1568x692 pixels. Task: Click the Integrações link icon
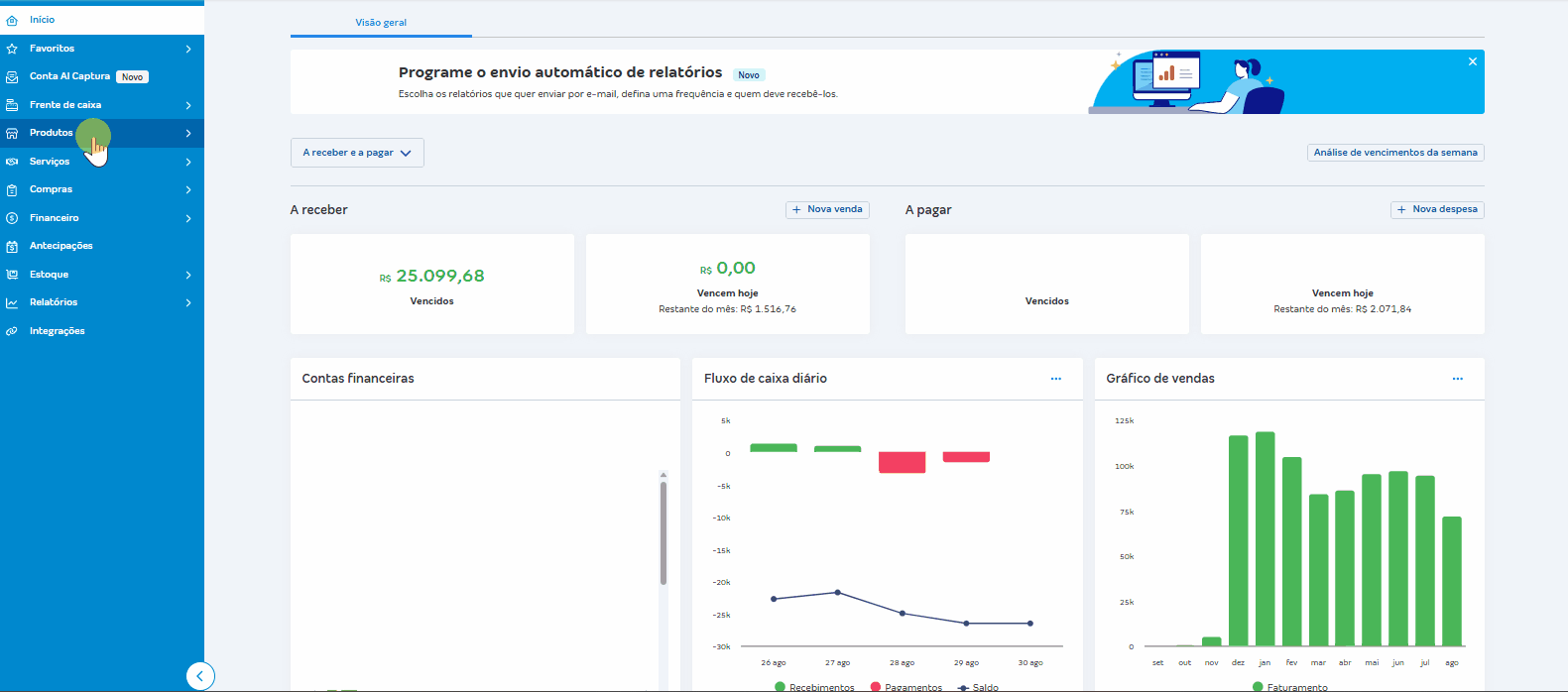coord(12,331)
